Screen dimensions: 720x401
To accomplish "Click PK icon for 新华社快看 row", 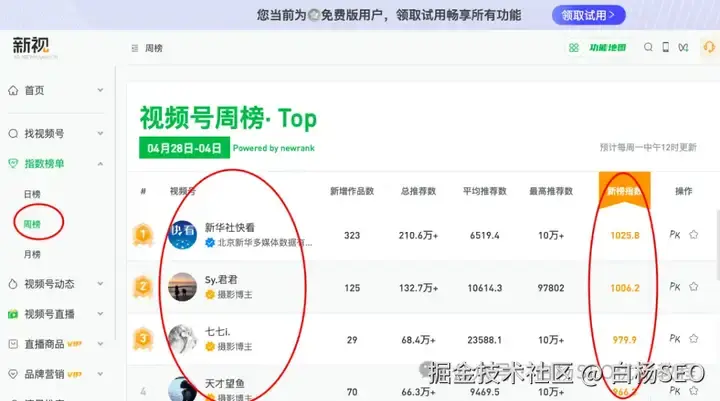I will 675,235.
